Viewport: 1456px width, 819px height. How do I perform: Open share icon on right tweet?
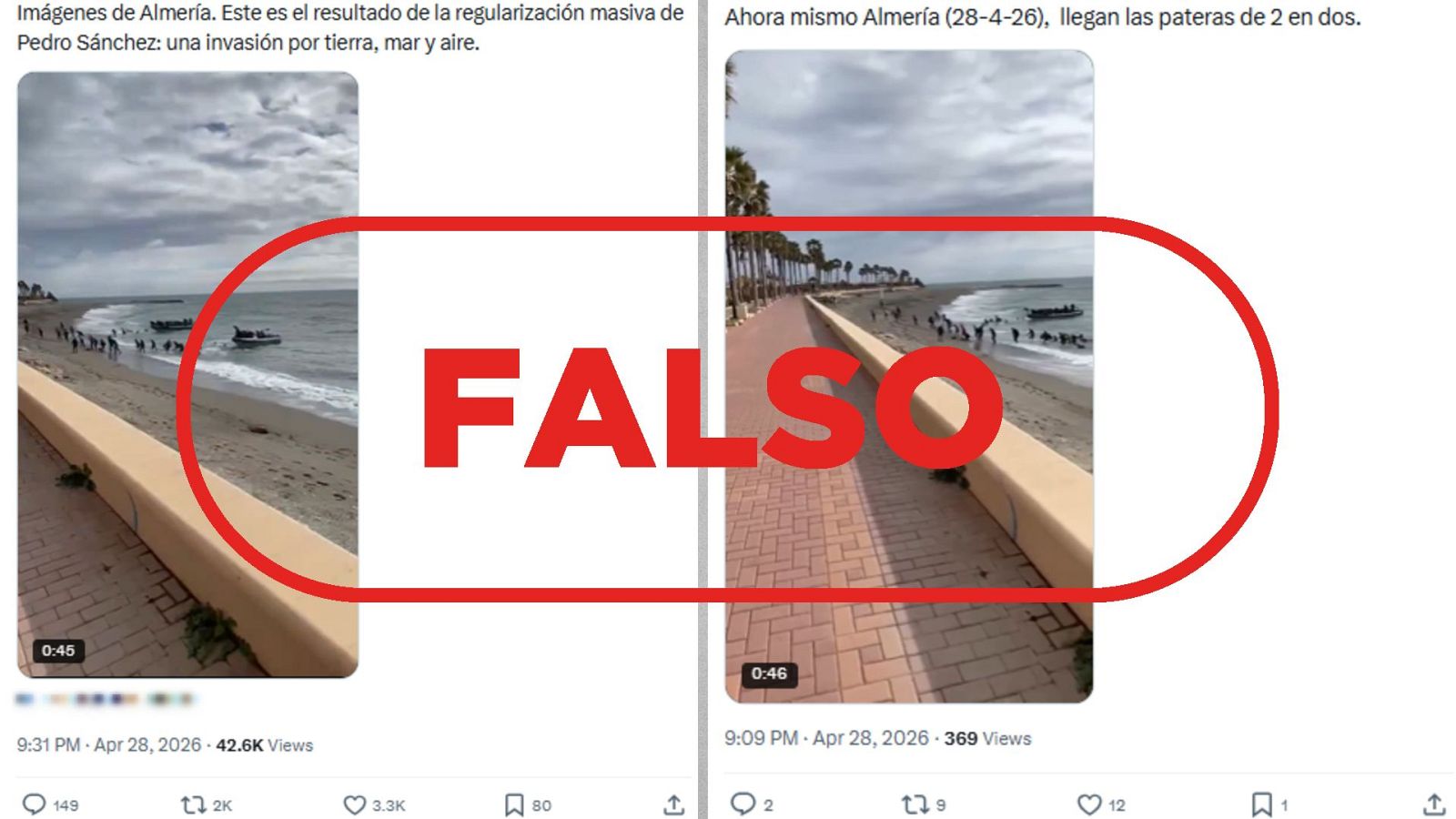tap(1434, 804)
